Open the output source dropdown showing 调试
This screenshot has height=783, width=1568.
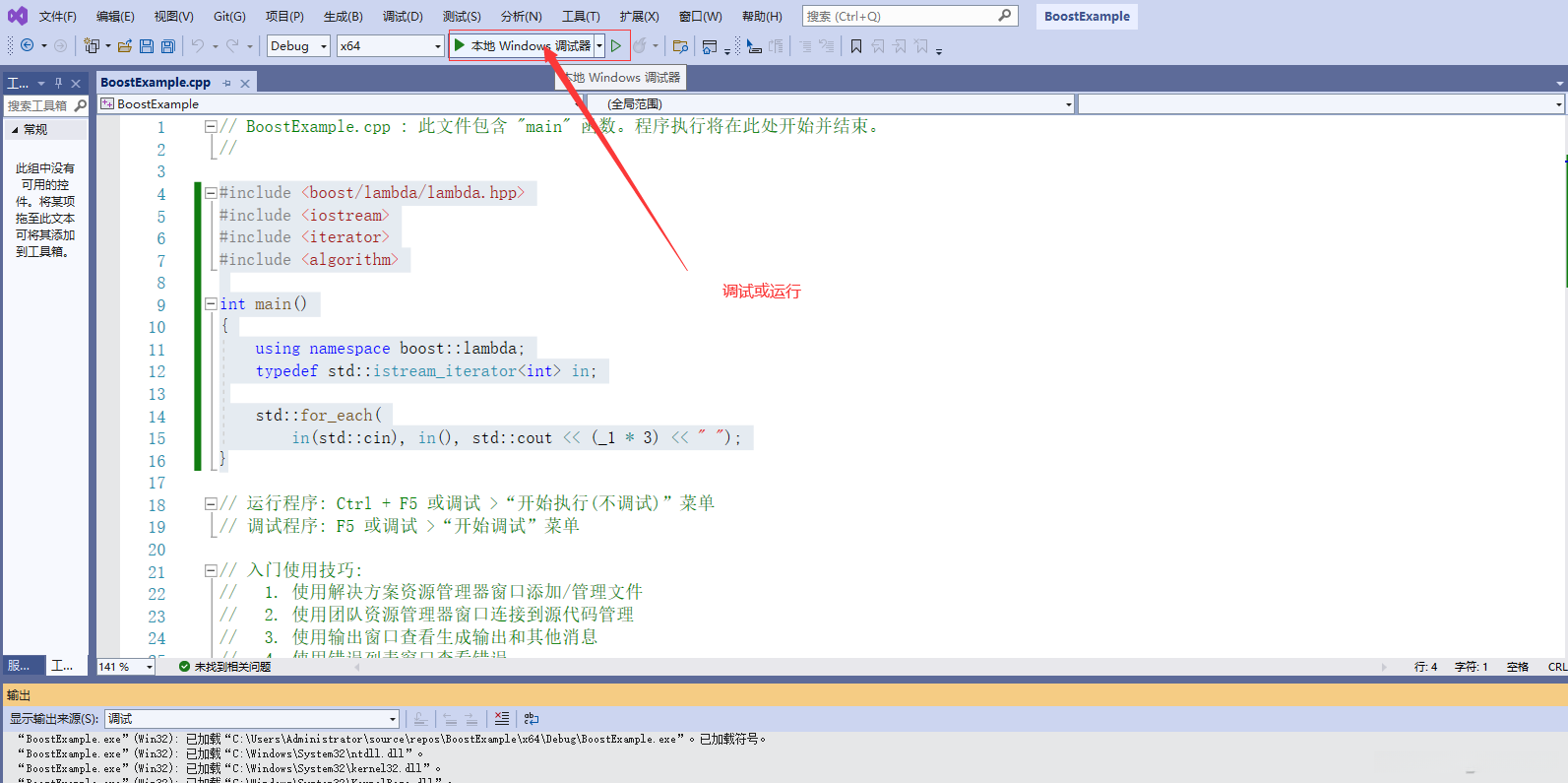click(252, 719)
